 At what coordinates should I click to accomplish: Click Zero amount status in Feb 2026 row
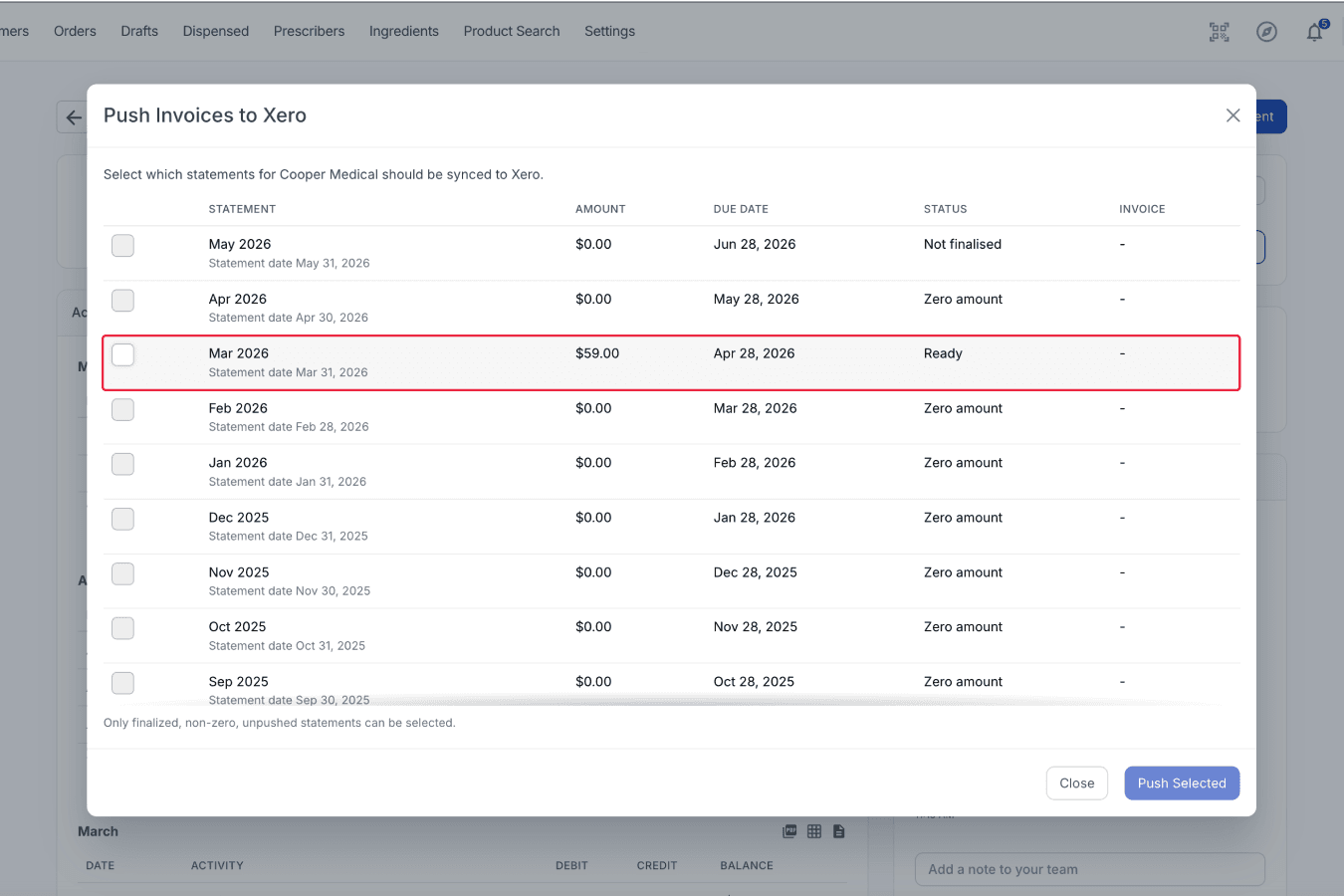pos(963,408)
